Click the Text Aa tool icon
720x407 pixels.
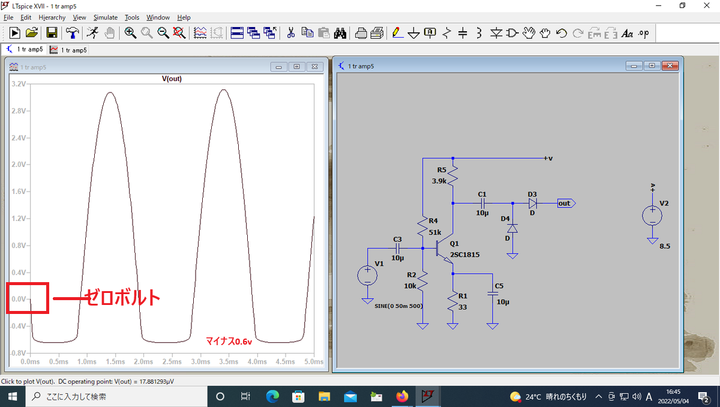(x=627, y=33)
